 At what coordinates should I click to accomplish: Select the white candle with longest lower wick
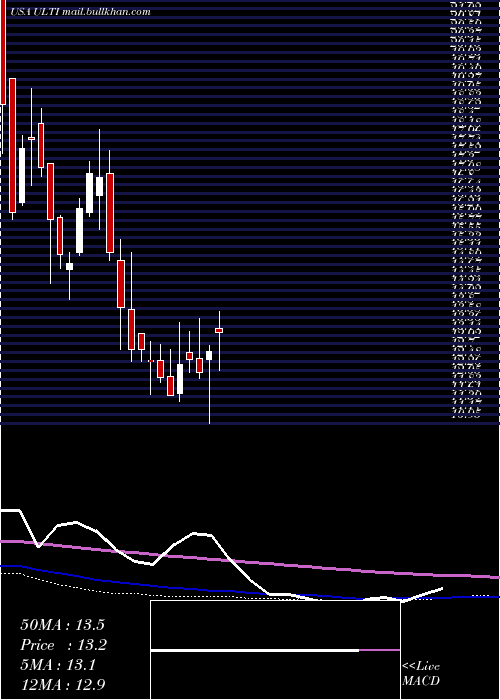click(209, 355)
